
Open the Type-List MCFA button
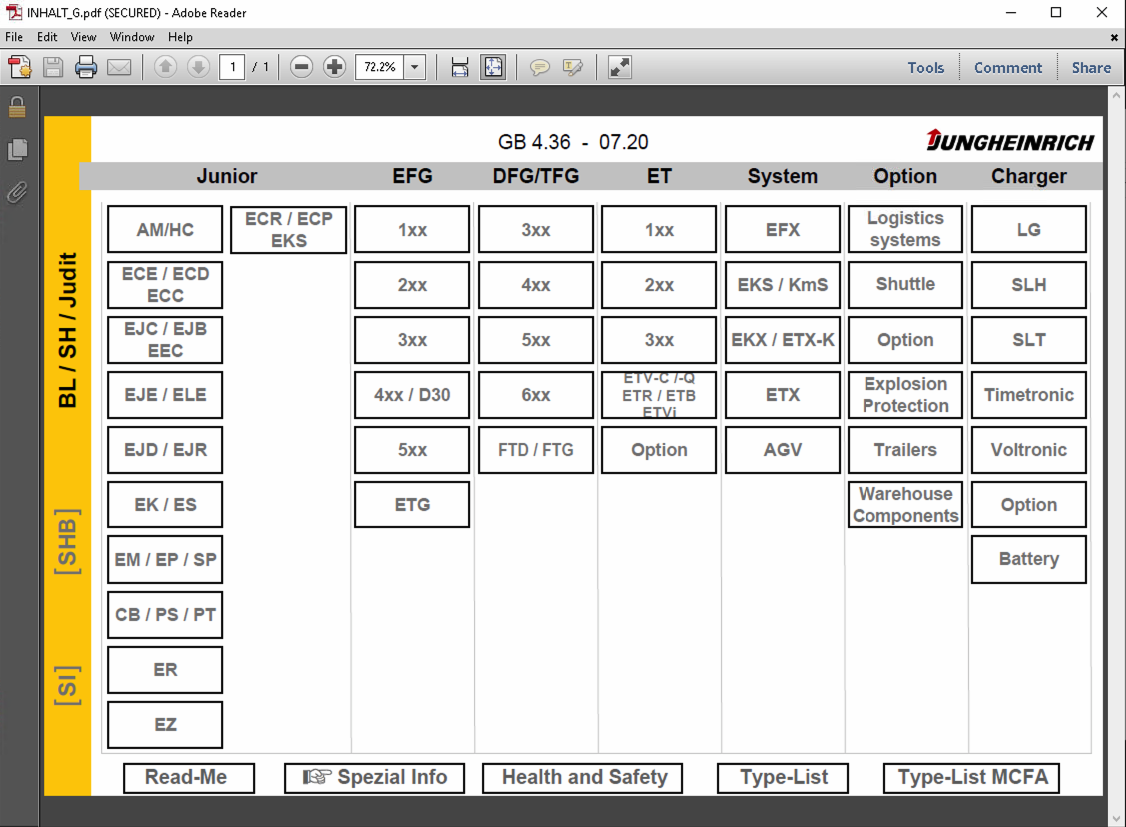click(x=971, y=778)
